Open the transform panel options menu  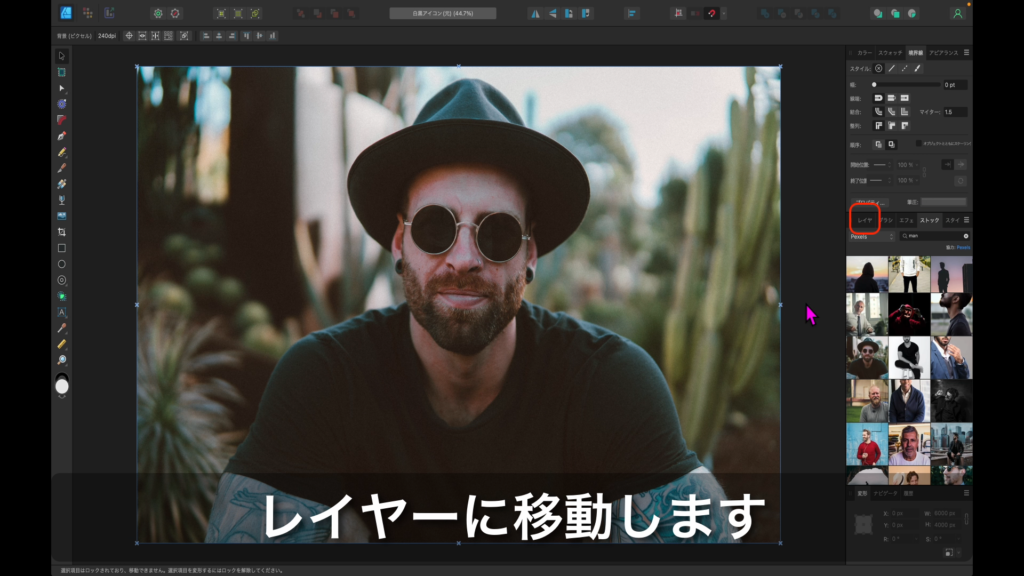point(967,493)
